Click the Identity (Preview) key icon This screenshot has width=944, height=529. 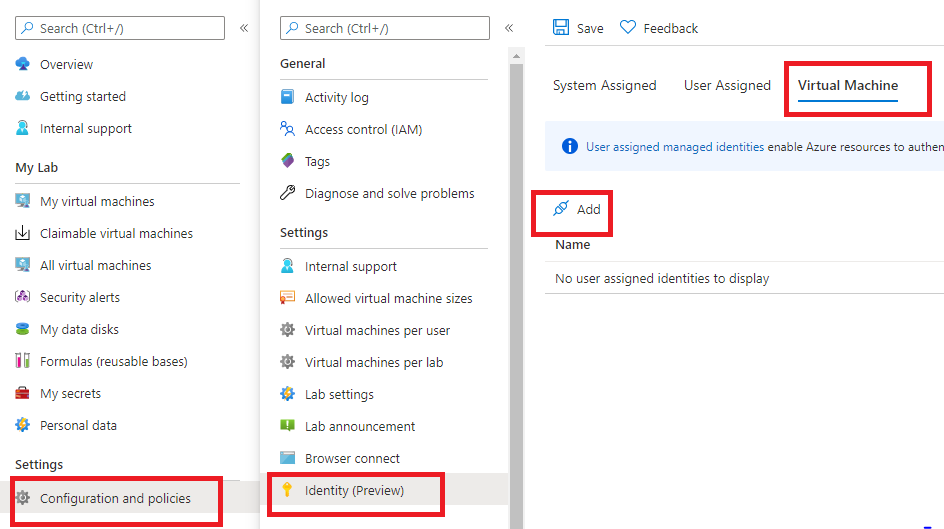[287, 490]
